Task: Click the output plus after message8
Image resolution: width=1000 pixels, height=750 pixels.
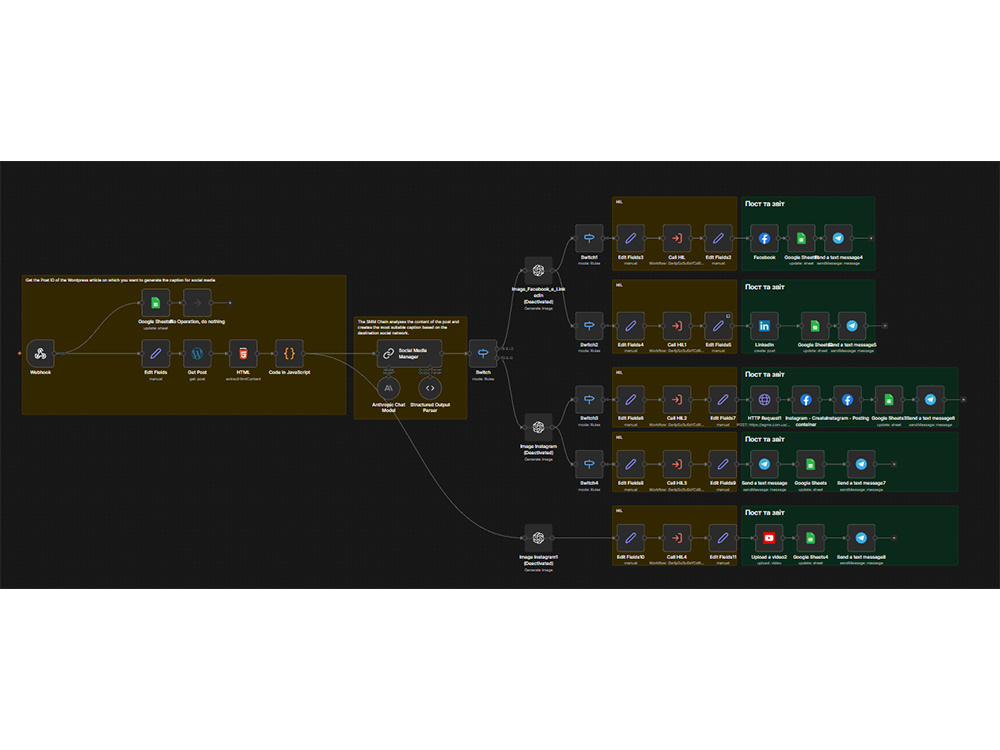Action: (x=894, y=538)
